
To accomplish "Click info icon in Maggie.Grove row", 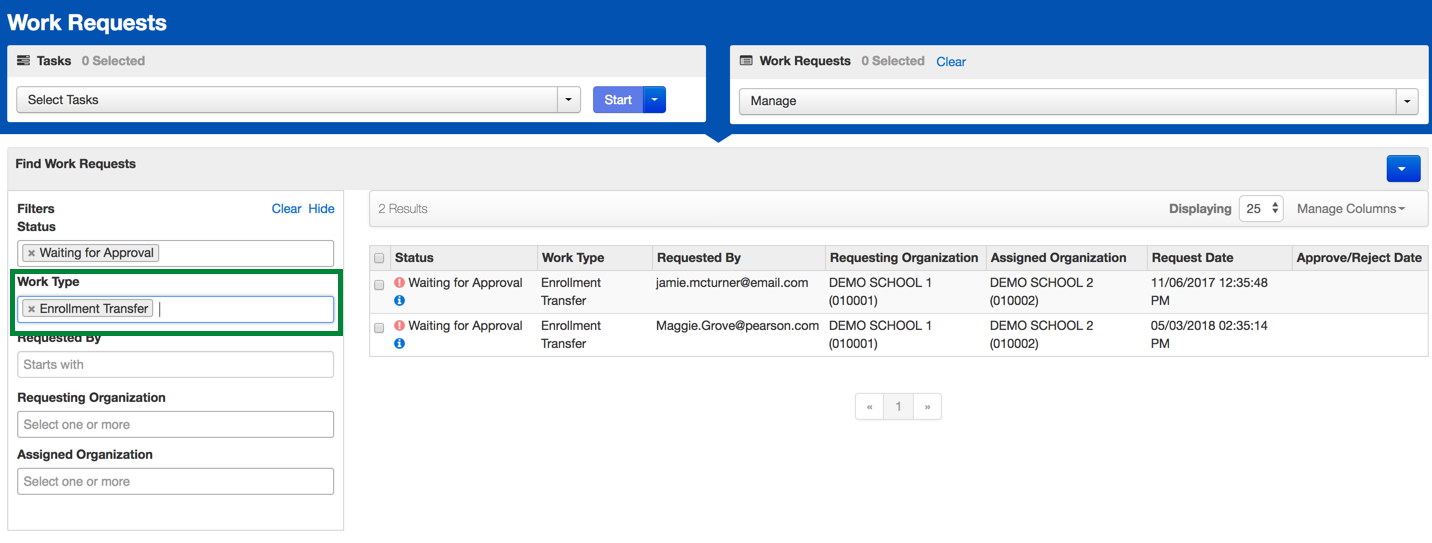I will [400, 344].
